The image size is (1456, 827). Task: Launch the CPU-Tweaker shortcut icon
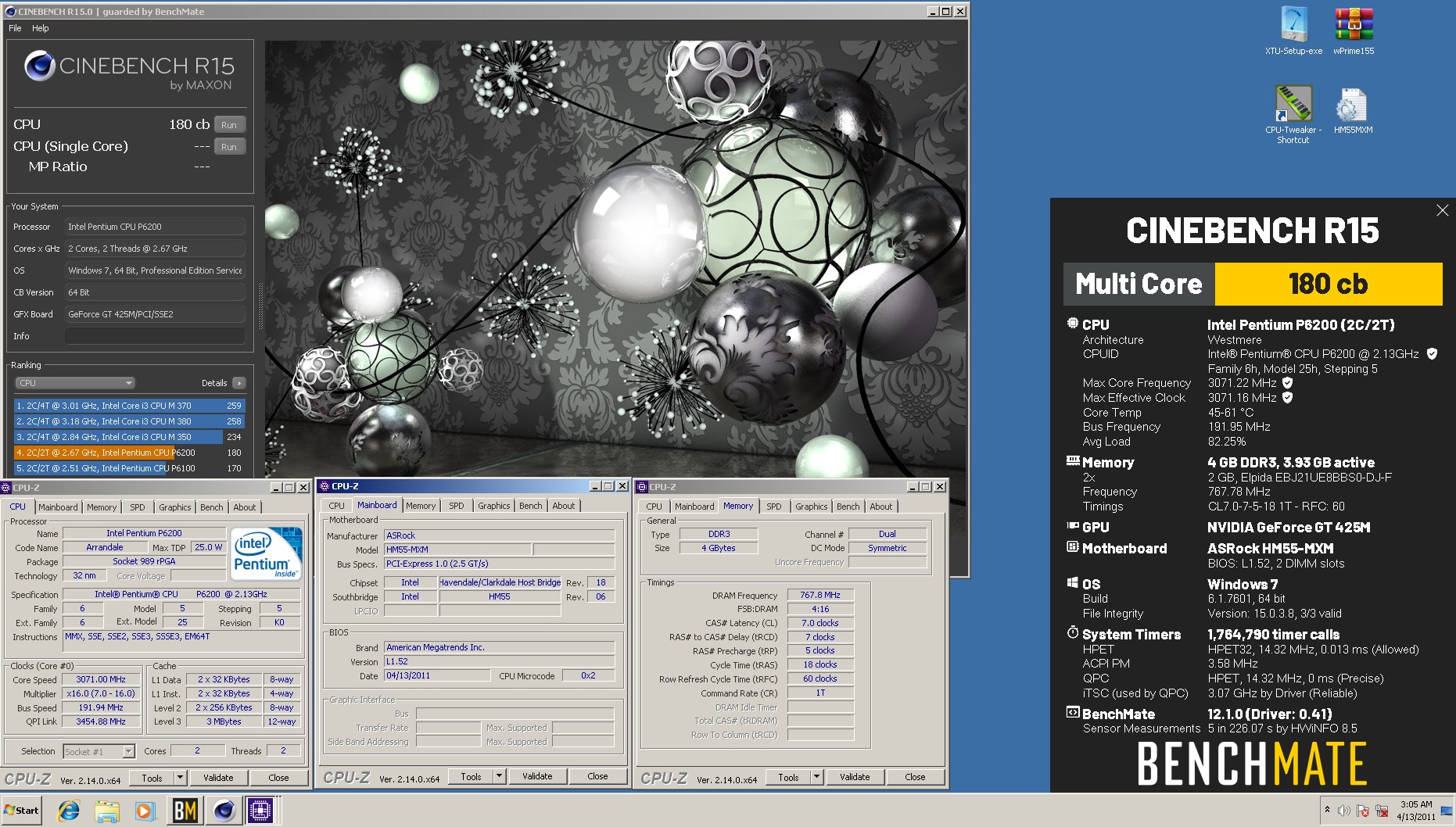(x=1293, y=104)
